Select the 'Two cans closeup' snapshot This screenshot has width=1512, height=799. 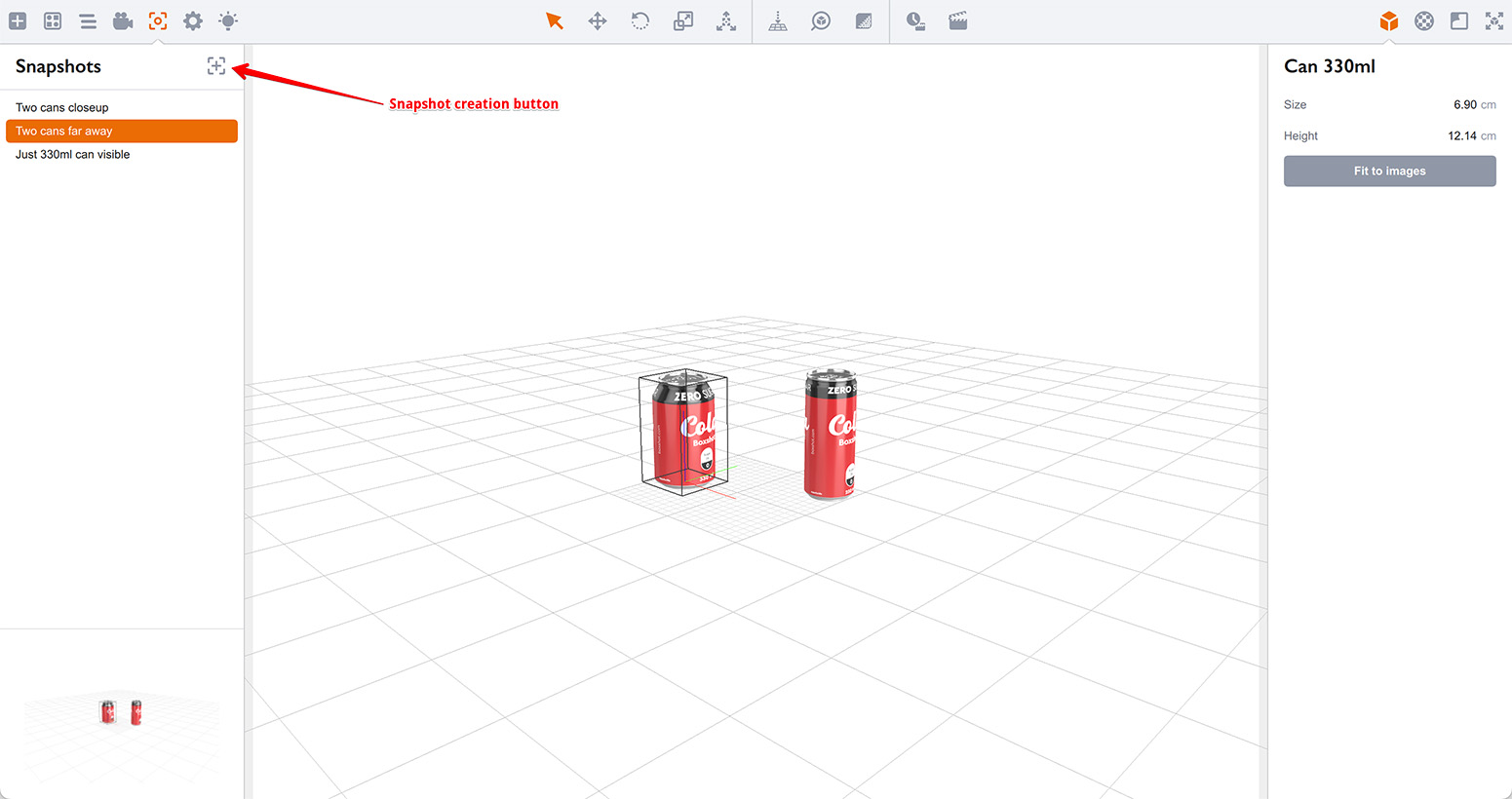(x=62, y=108)
